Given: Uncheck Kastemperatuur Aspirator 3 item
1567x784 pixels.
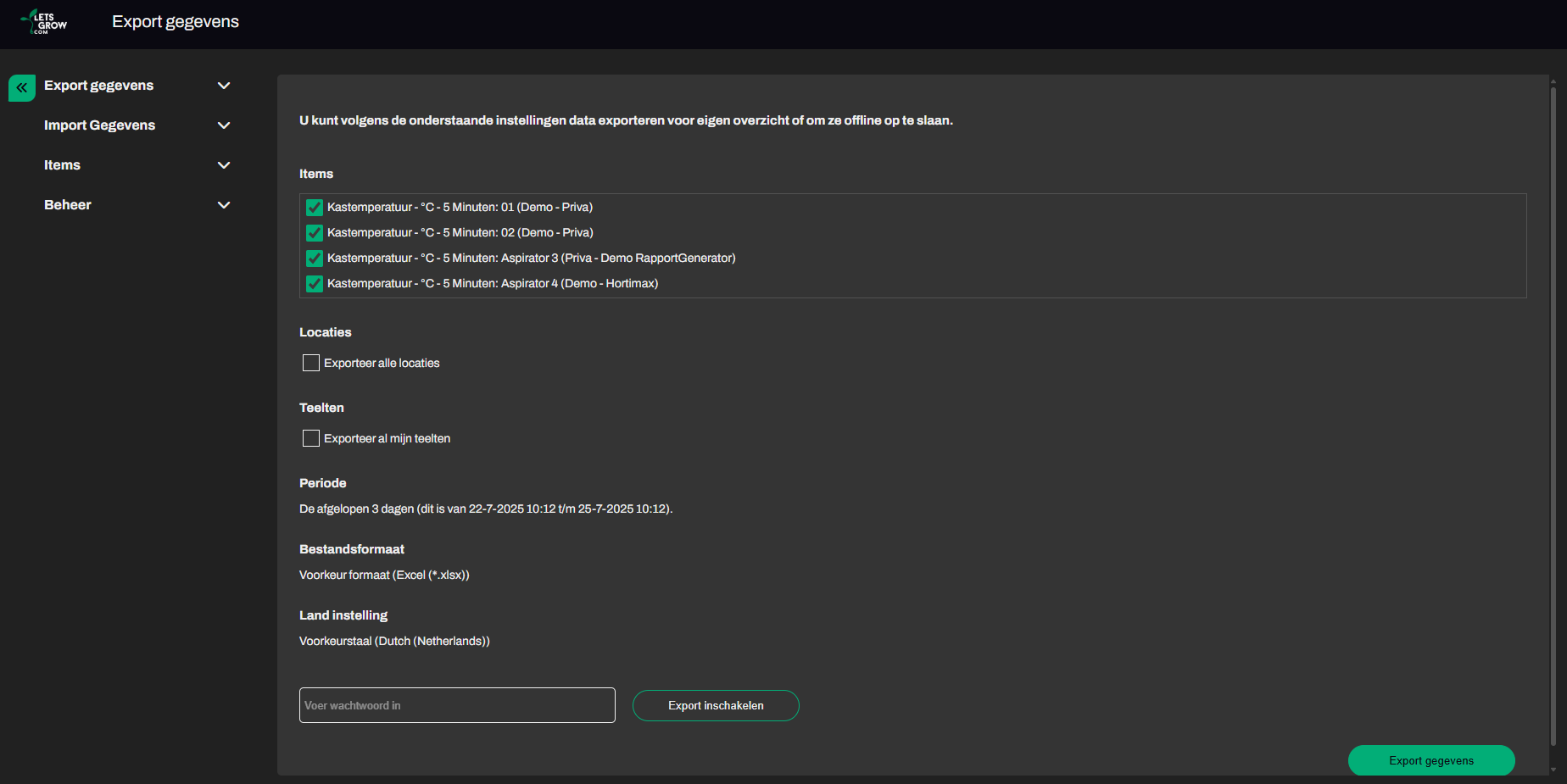Looking at the screenshot, I should [x=315, y=259].
